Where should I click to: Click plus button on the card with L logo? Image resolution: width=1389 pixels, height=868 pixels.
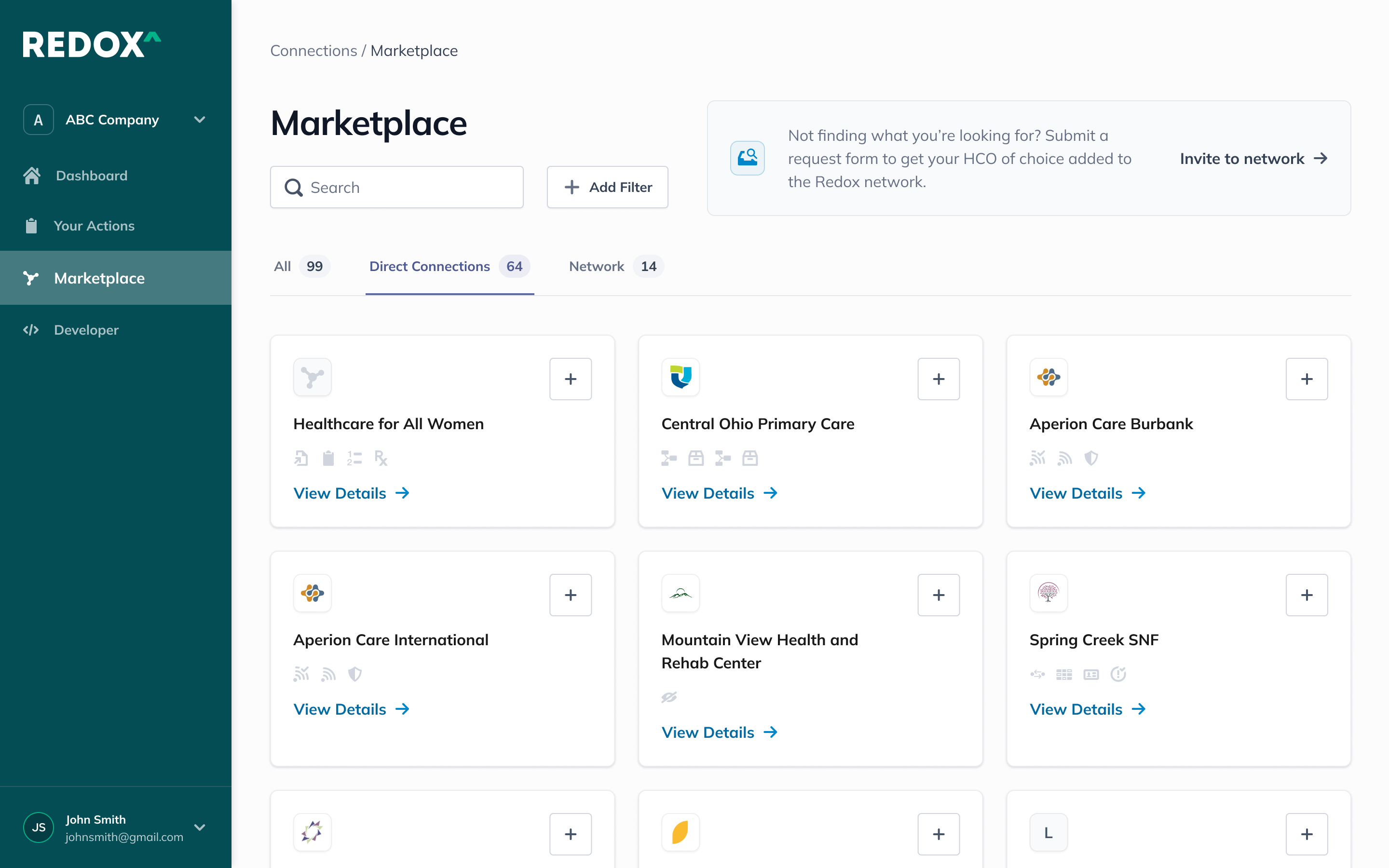click(1307, 834)
